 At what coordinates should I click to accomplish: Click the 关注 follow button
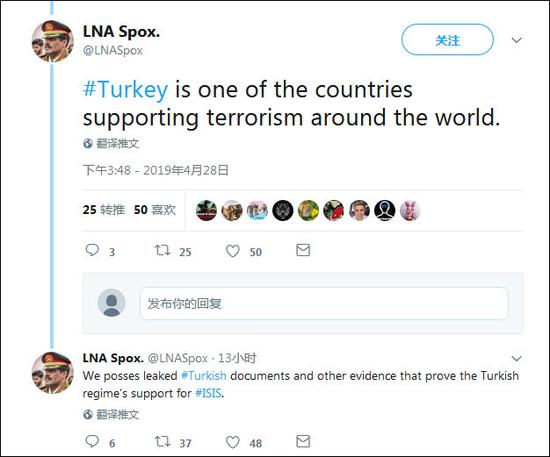(448, 40)
